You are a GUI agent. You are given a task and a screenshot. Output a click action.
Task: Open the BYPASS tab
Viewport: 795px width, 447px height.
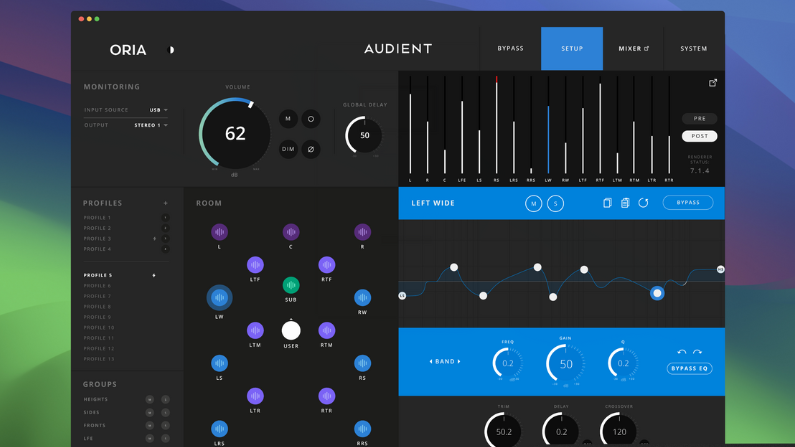tap(511, 49)
